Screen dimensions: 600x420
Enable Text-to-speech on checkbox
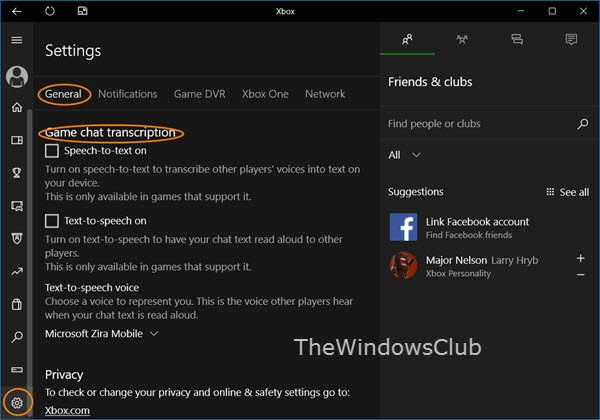(52, 221)
